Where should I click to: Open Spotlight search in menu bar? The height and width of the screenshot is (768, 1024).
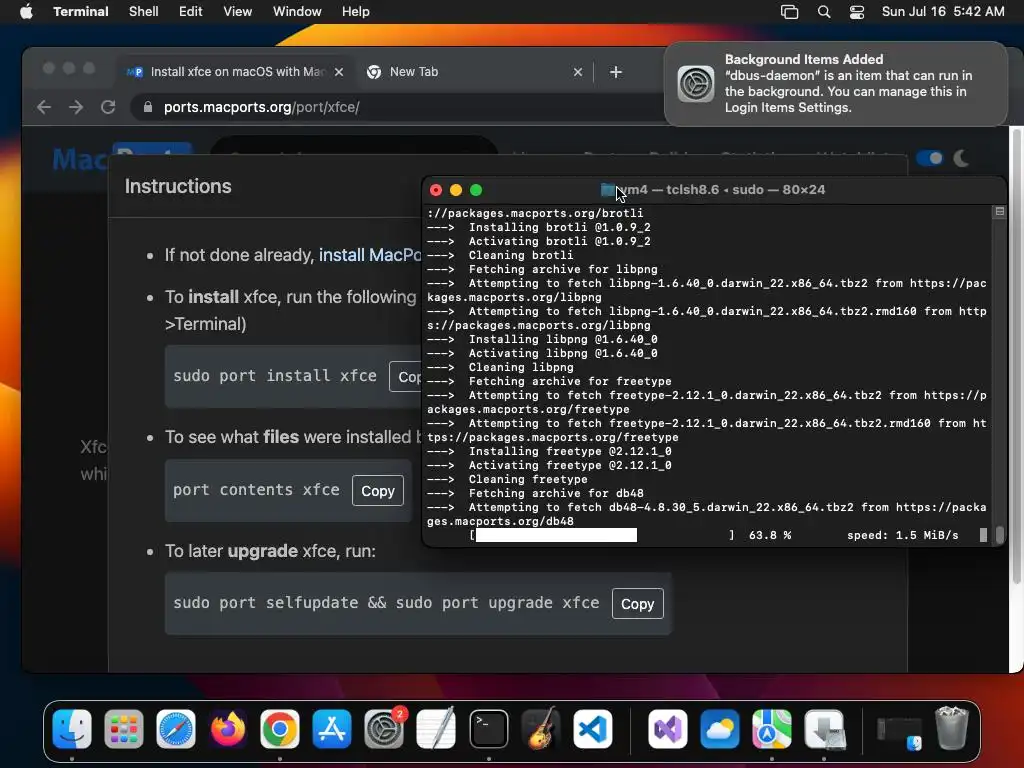(824, 12)
